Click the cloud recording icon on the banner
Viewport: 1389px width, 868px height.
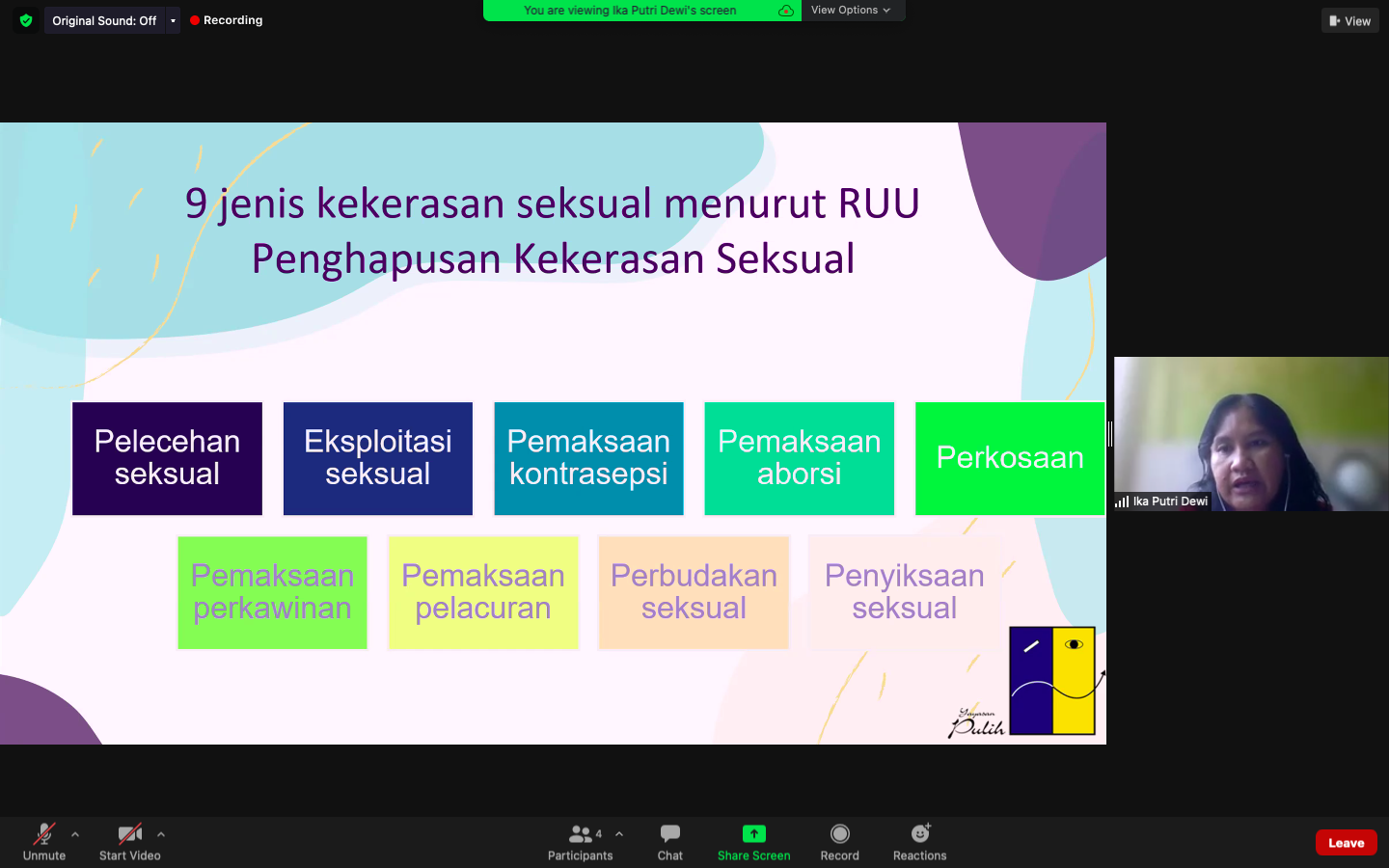[x=785, y=11]
